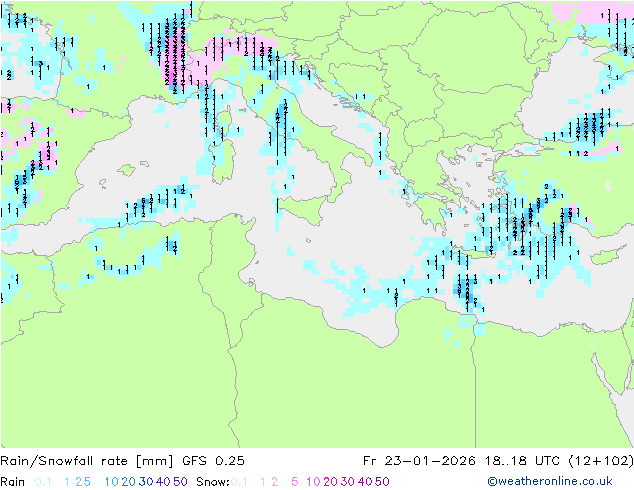The image size is (634, 490).
Task: Click the 'Snow:' legend label
Action: coord(213,482)
